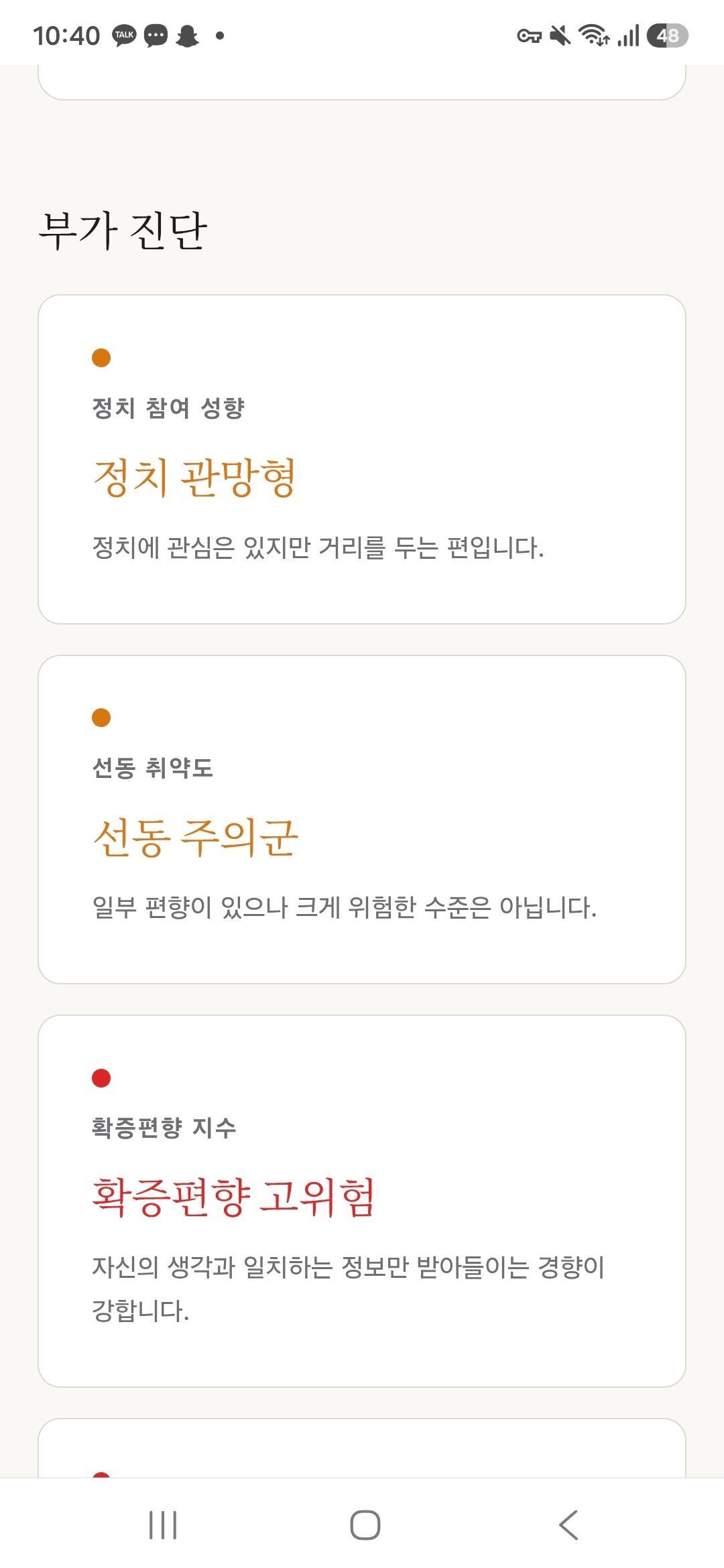Tap the Wi-Fi signal status icon
724x1568 pixels.
point(594,36)
